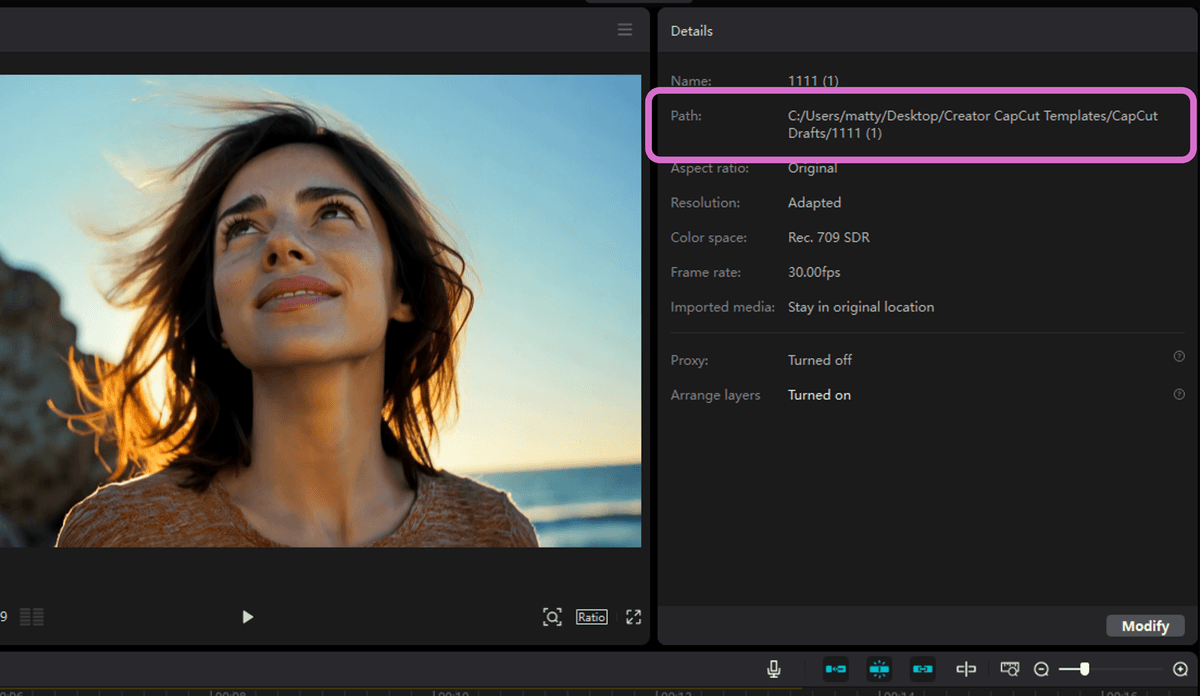Toggle the main track magnet
The width and height of the screenshot is (1200, 696).
[x=836, y=669]
